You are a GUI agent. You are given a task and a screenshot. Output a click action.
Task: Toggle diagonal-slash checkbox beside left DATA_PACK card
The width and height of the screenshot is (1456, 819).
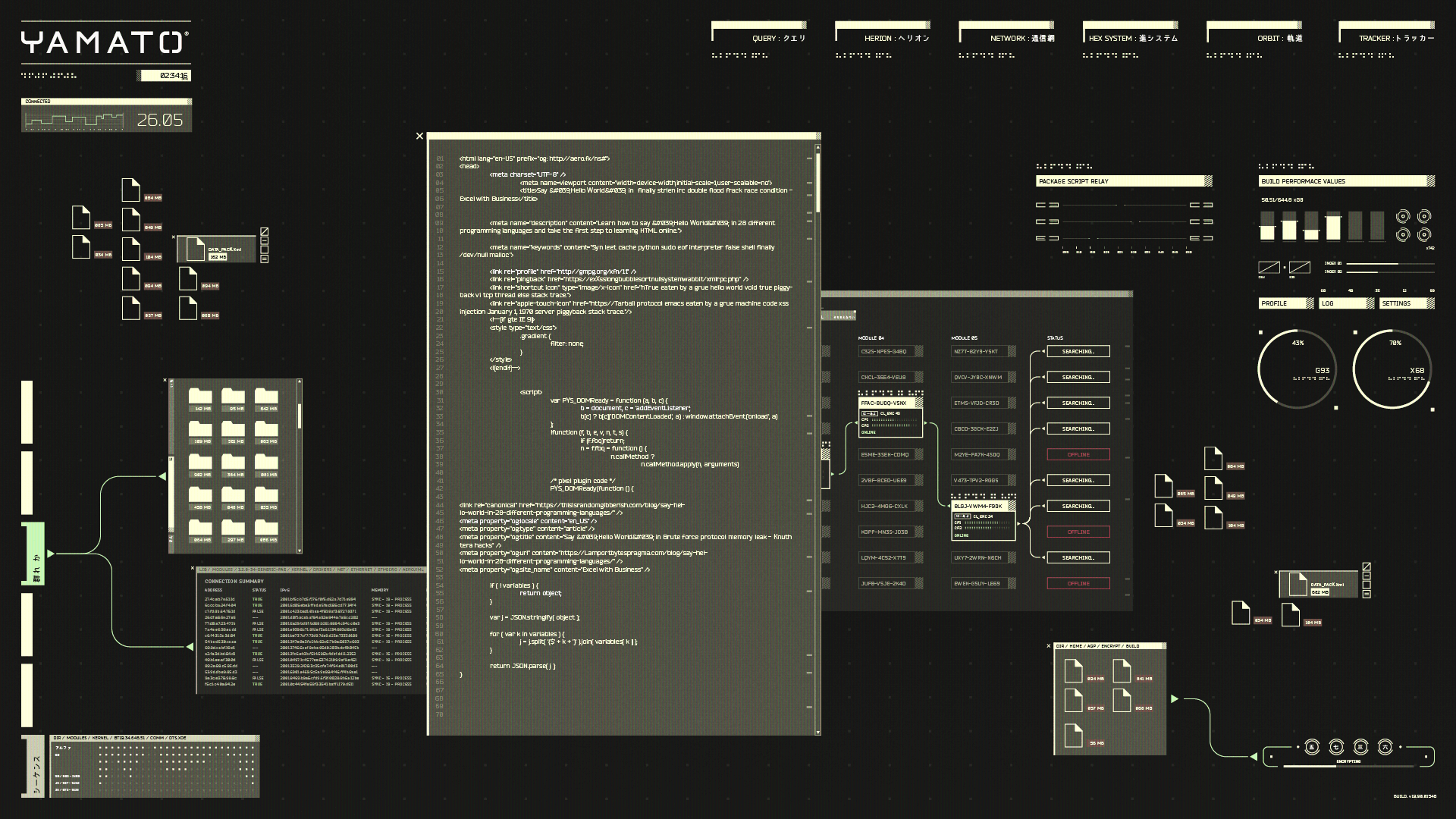coord(264,232)
